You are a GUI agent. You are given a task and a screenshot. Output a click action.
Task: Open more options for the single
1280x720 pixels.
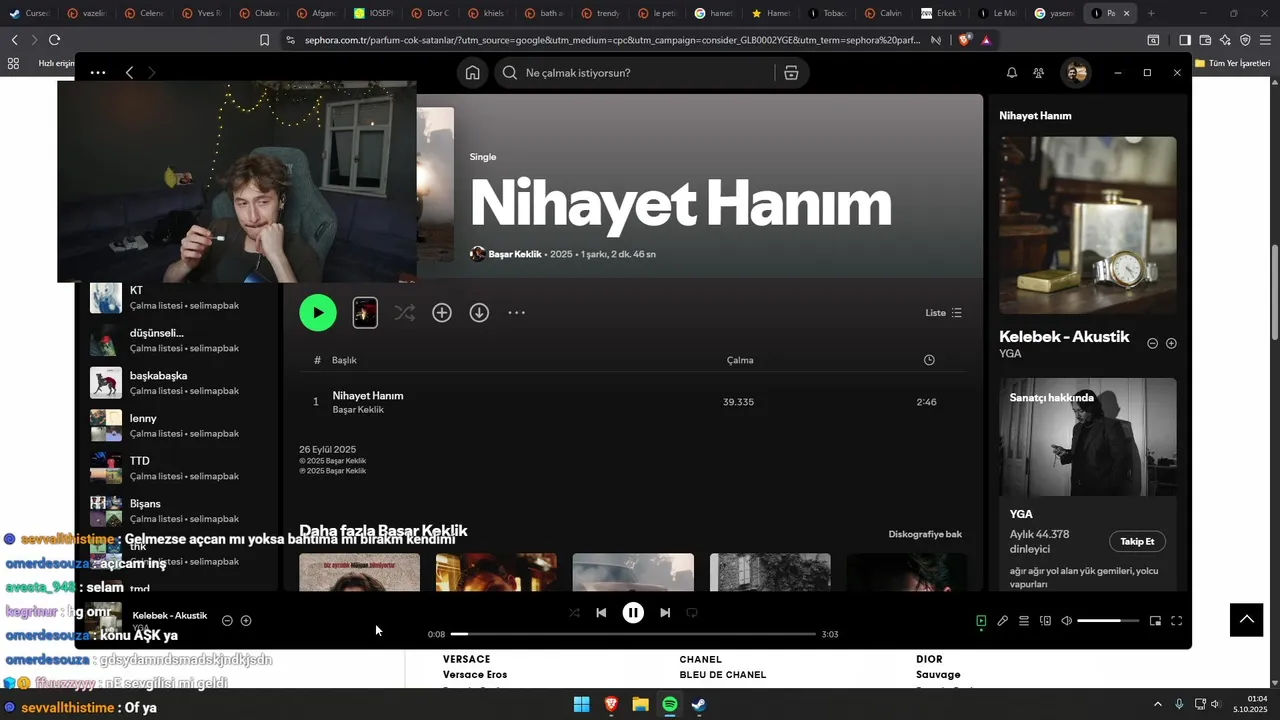coord(516,313)
